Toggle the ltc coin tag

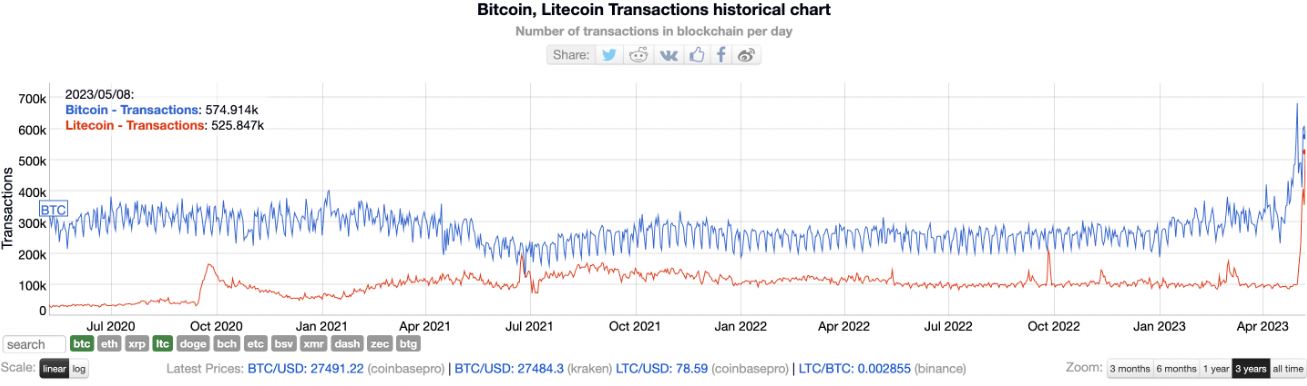(x=162, y=343)
